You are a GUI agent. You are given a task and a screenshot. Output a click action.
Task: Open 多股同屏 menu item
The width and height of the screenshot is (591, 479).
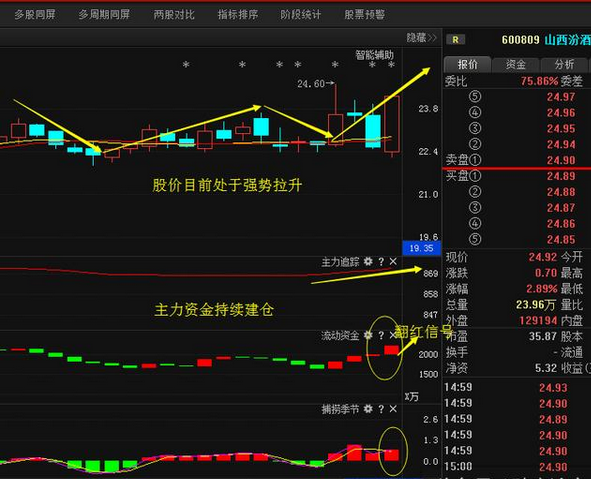[35, 15]
